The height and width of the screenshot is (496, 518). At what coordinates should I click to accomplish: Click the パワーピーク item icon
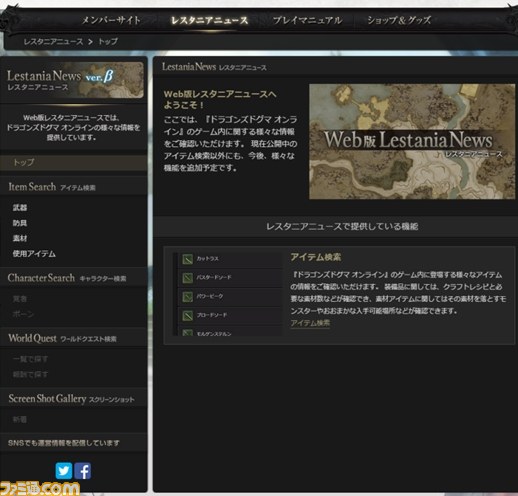[187, 297]
